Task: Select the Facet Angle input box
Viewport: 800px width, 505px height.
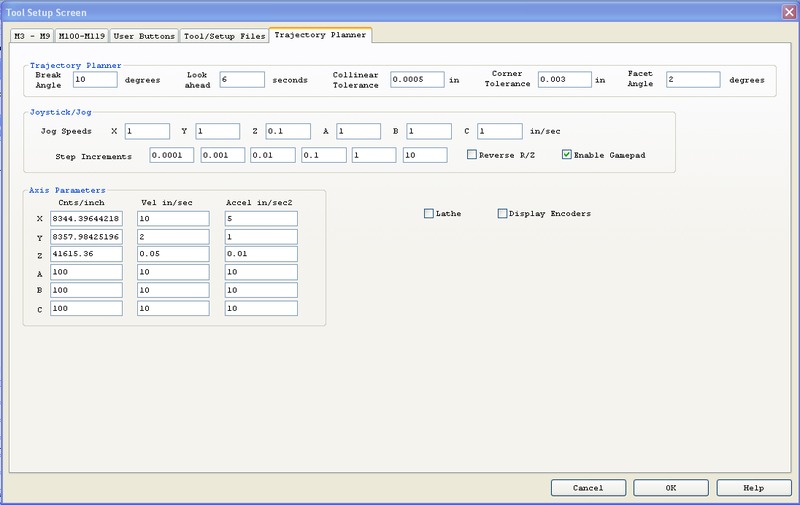Action: click(692, 79)
